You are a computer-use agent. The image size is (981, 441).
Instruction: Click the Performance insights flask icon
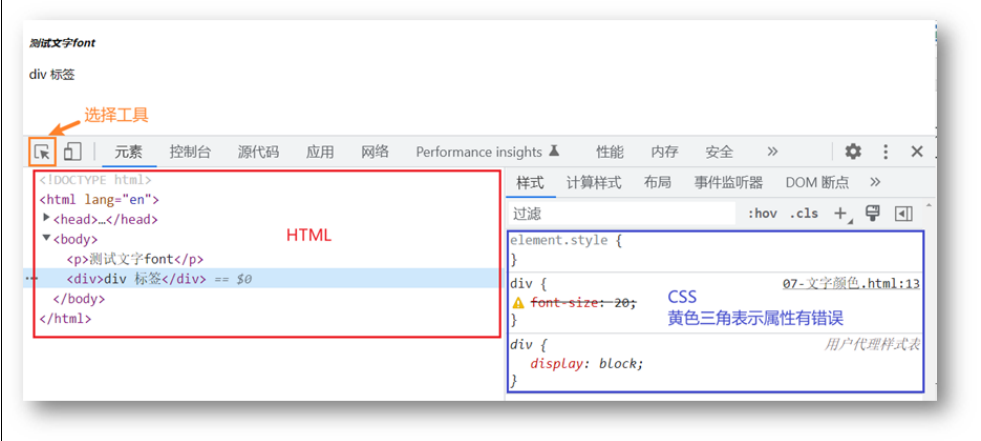click(553, 151)
